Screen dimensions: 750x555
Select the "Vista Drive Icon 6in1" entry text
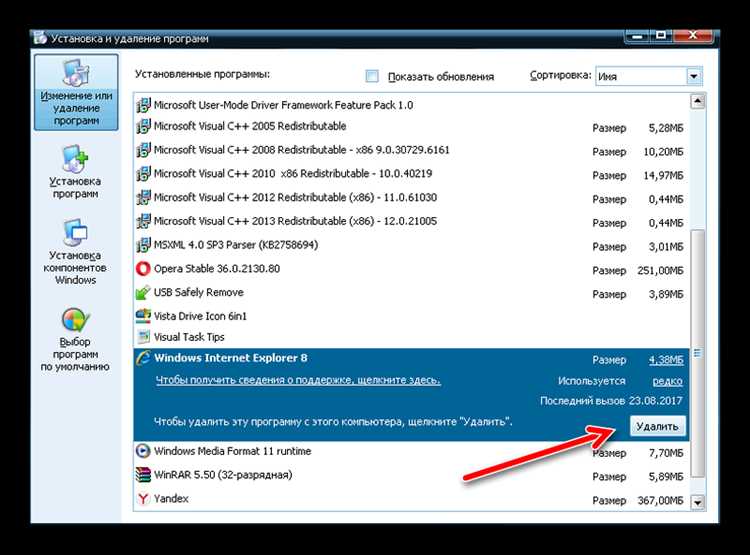pos(200,316)
